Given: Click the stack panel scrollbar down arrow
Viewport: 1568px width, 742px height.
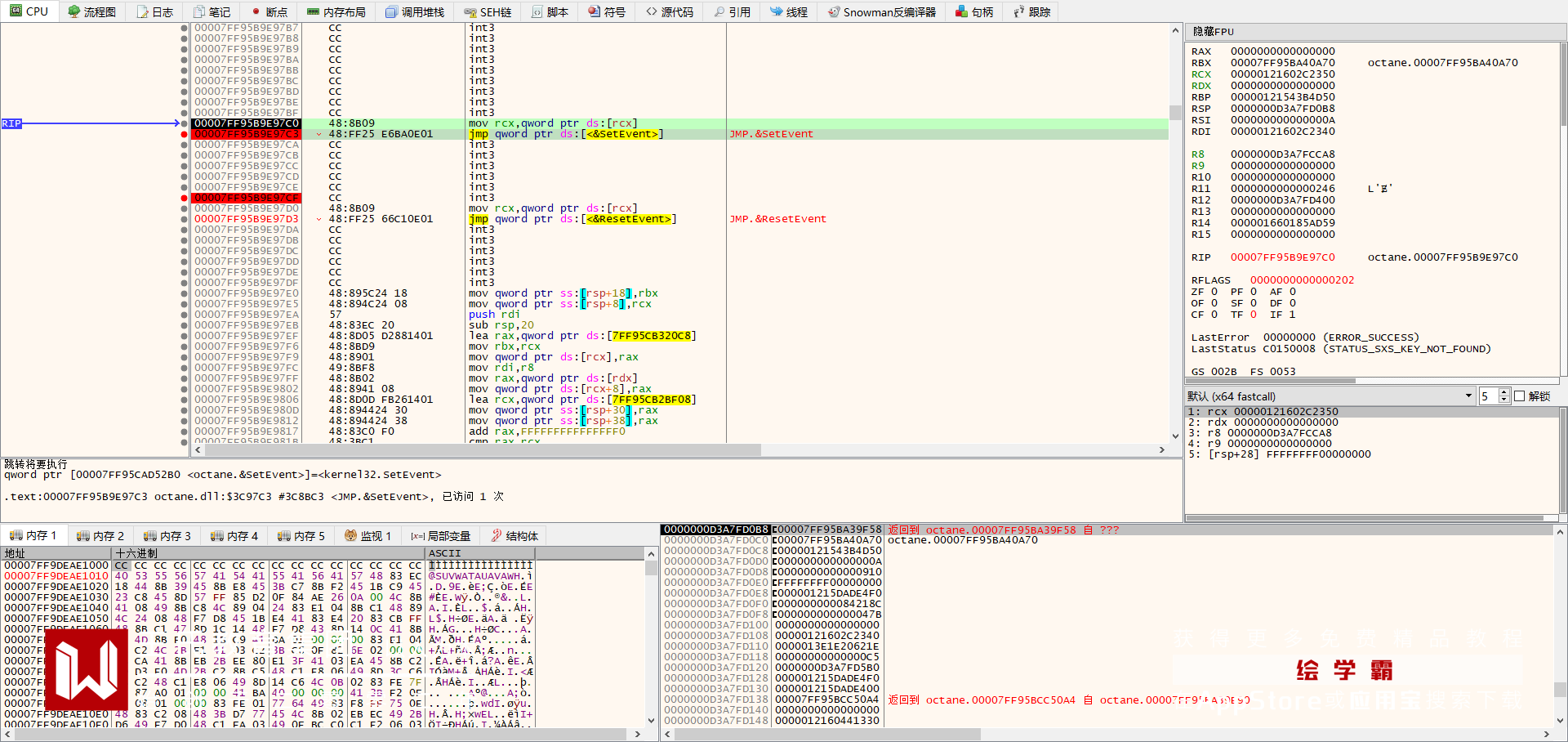Looking at the screenshot, I should pyautogui.click(x=1560, y=720).
